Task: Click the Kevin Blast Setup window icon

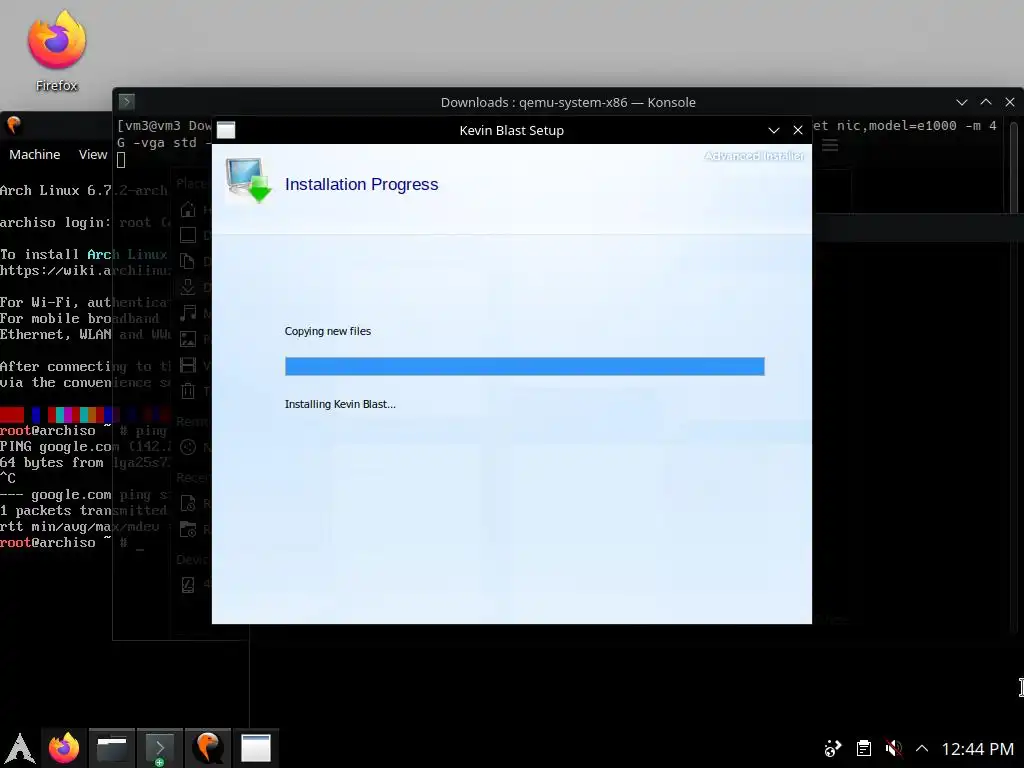Action: coord(226,130)
